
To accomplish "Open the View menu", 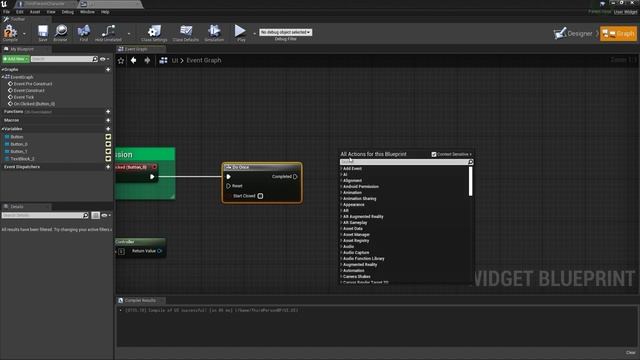I will [x=51, y=12].
